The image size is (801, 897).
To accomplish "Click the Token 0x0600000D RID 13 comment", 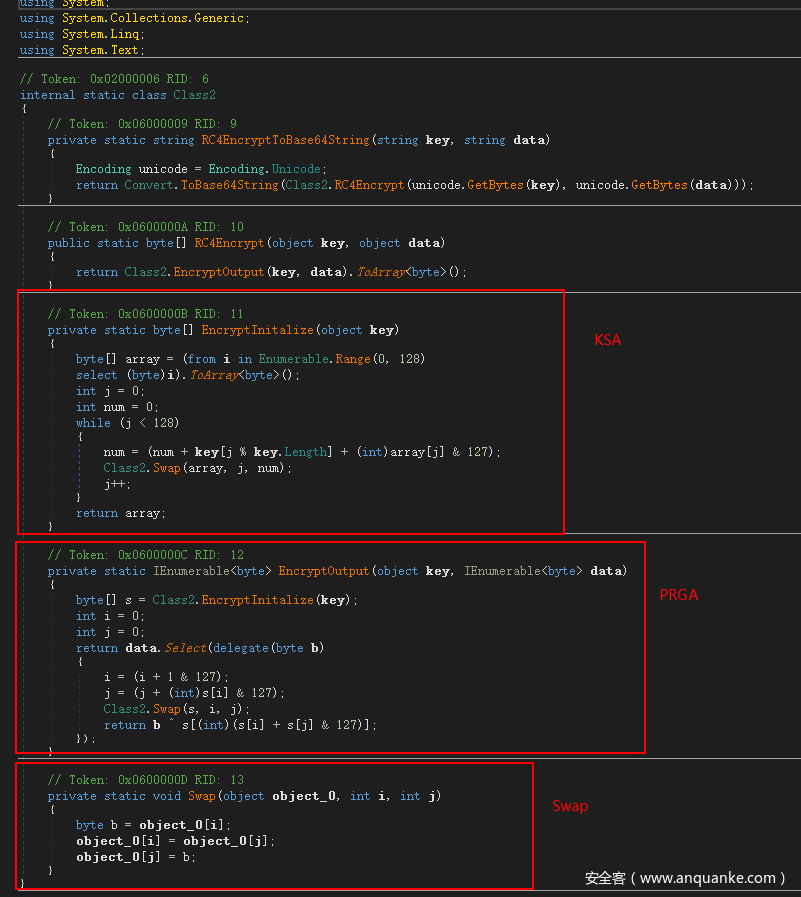I will pyautogui.click(x=145, y=780).
